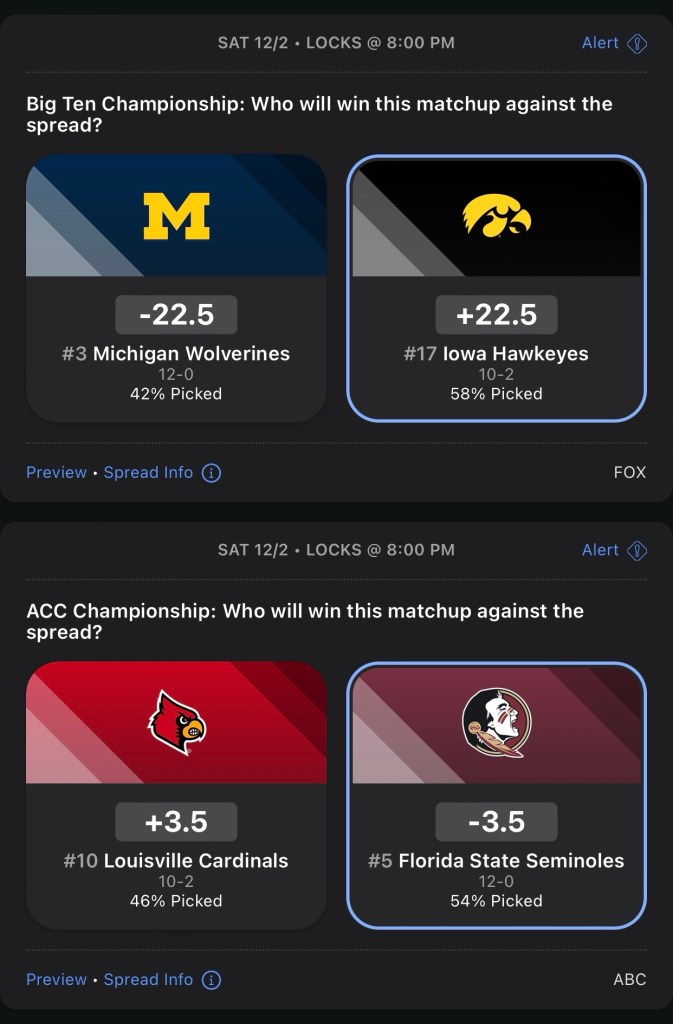
Task: Tap the Louisville Cardinals bird logo
Action: pyautogui.click(x=177, y=722)
